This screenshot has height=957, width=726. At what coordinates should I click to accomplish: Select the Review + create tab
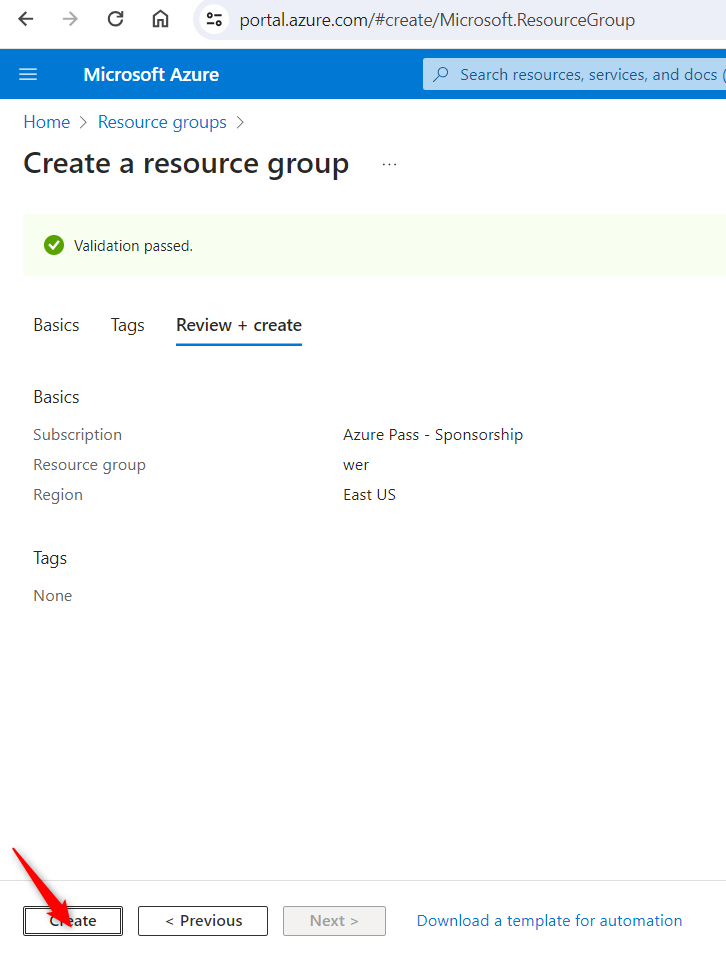point(239,325)
